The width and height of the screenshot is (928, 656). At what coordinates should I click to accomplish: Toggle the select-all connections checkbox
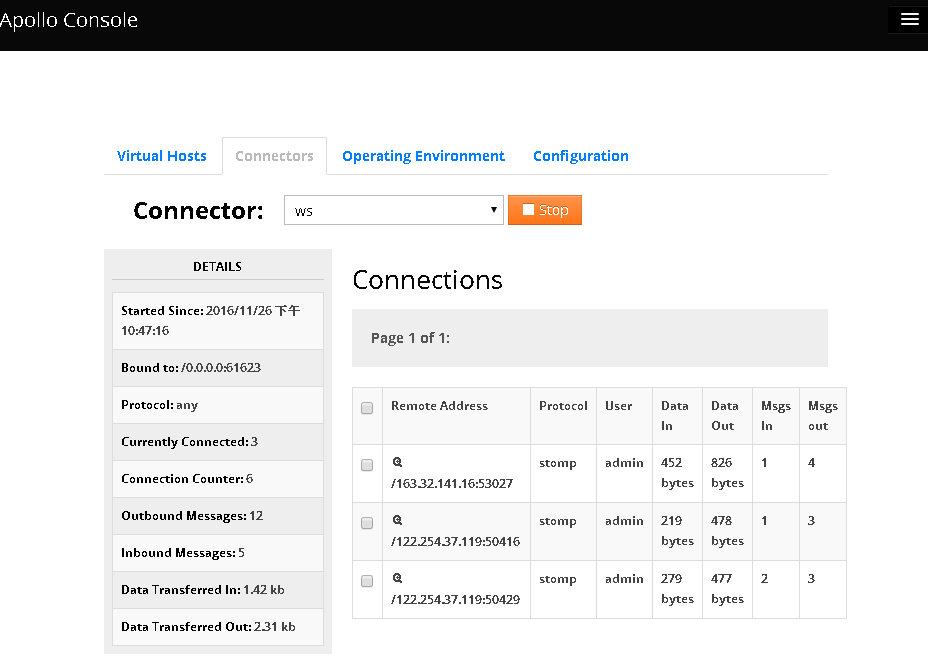tap(367, 407)
